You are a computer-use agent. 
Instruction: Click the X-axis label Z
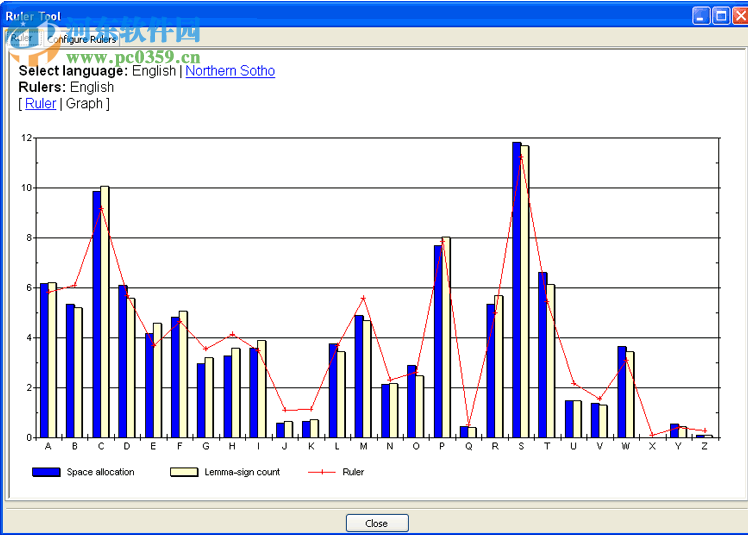coord(704,447)
